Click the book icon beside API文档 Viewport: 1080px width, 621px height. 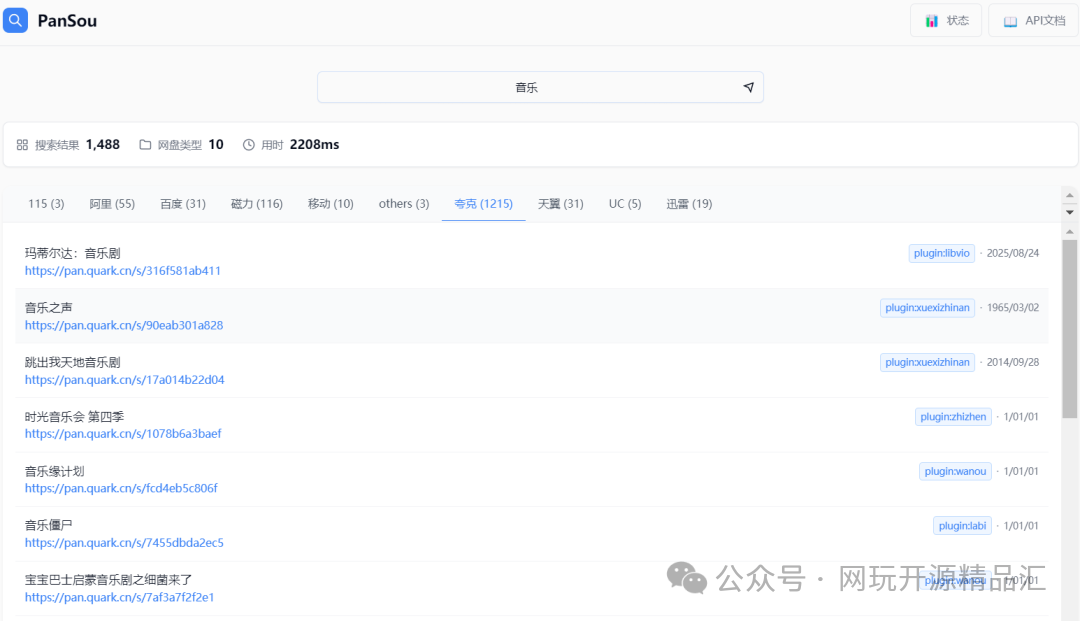coord(1010,20)
